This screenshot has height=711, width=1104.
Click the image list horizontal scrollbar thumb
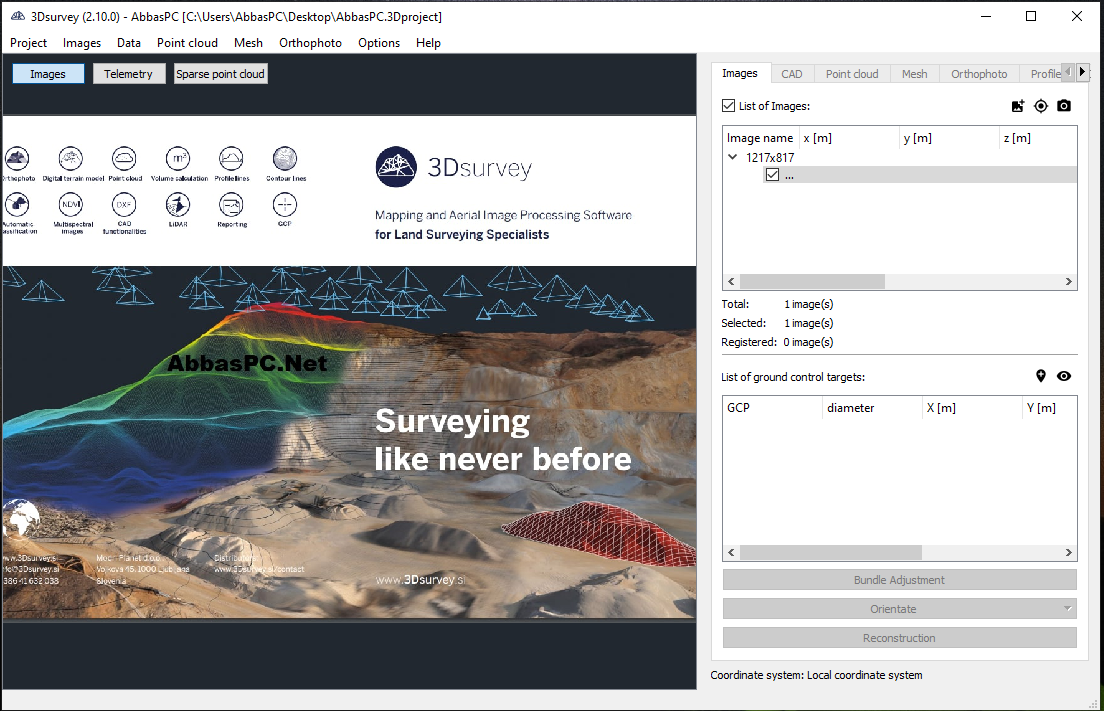pos(812,282)
